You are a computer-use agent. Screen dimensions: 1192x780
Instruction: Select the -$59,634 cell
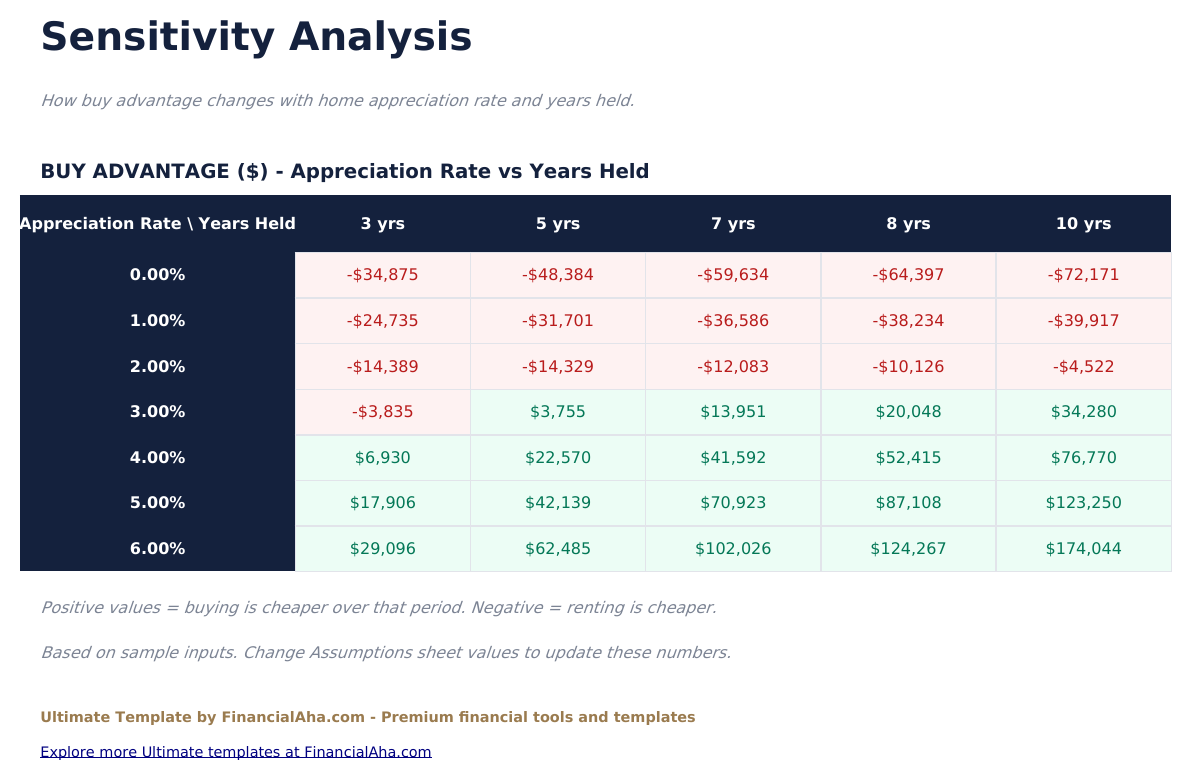point(733,275)
